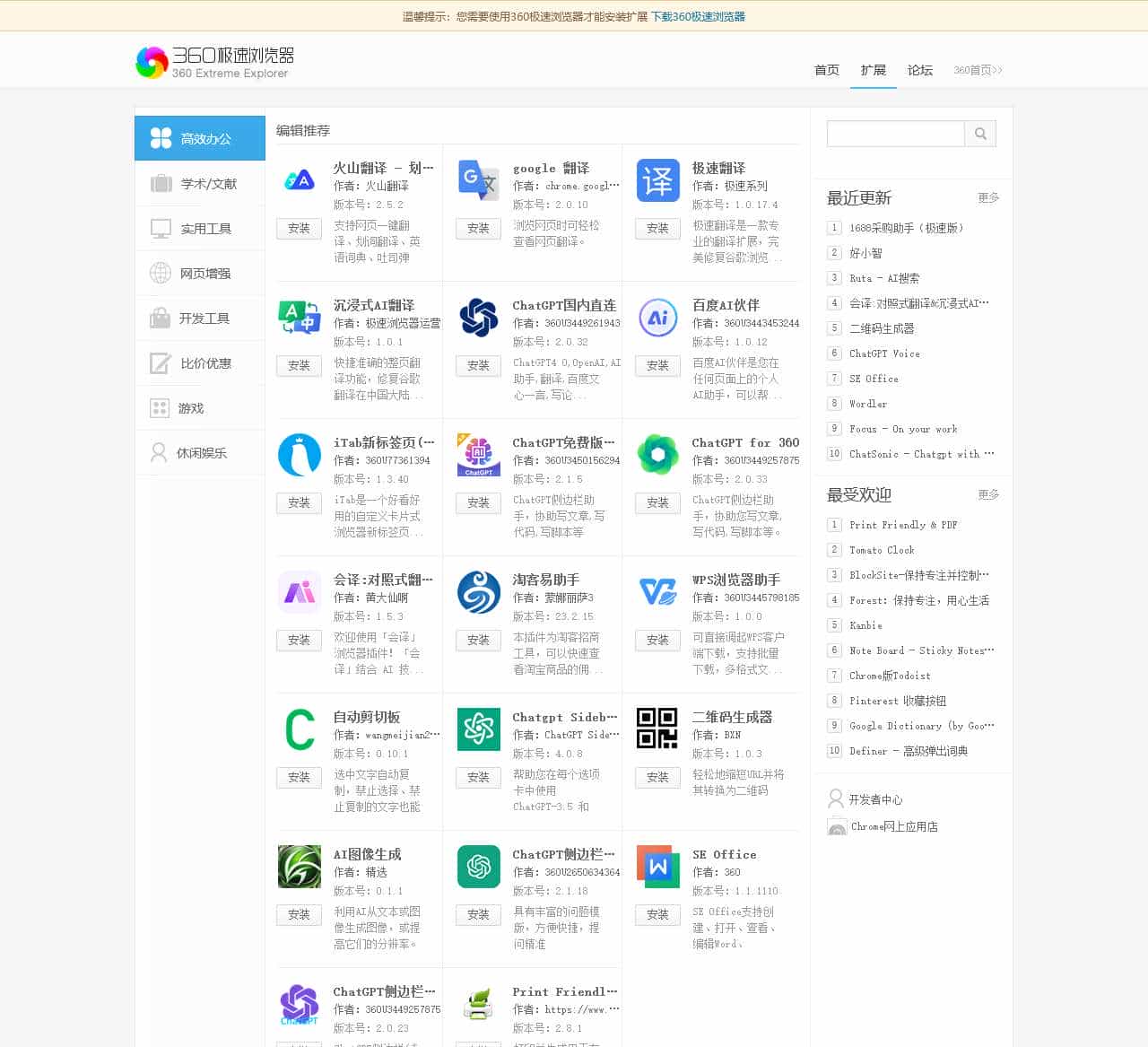The width and height of the screenshot is (1148, 1047).
Task: Open Wordler in recent updates
Action: 868,404
